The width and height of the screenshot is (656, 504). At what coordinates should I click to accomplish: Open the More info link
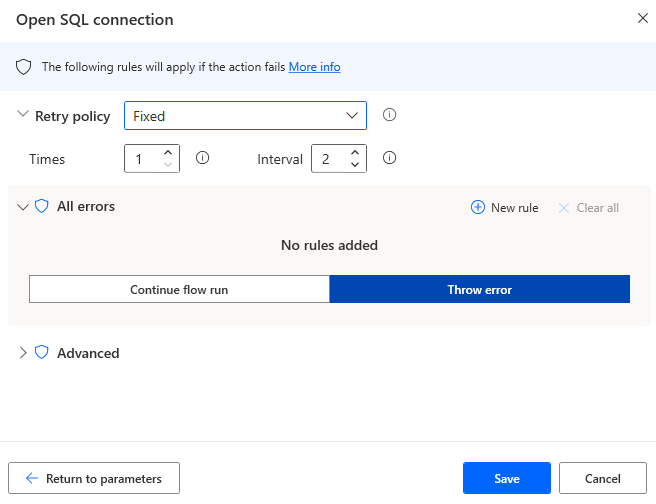tap(314, 67)
